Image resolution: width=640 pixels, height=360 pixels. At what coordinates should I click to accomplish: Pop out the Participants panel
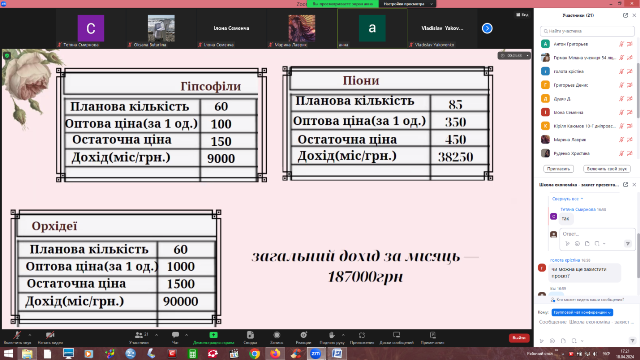[x=625, y=16]
